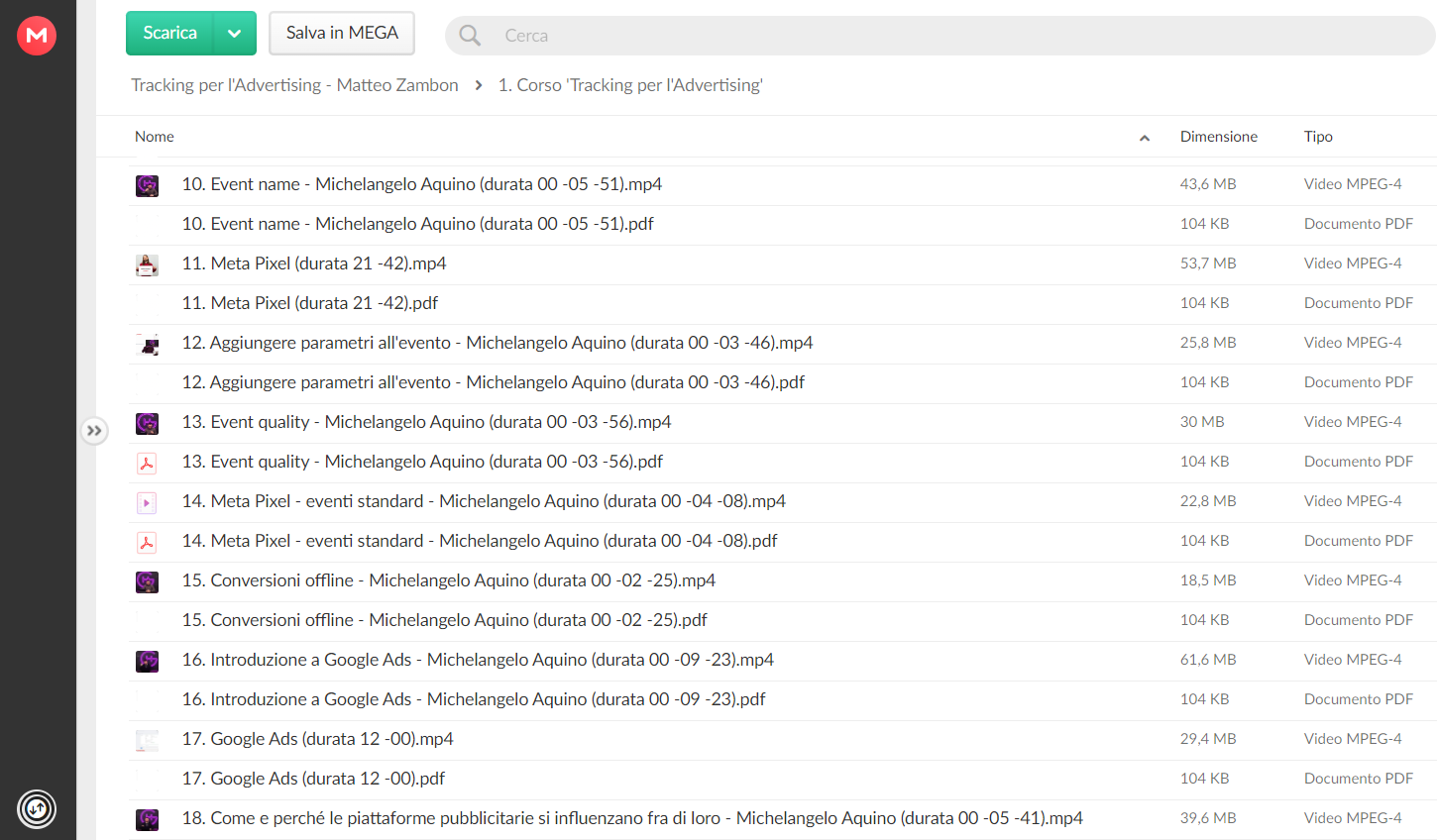The height and width of the screenshot is (840, 1437).
Task: Click 22,8 MB size cell
Action: pos(1208,501)
